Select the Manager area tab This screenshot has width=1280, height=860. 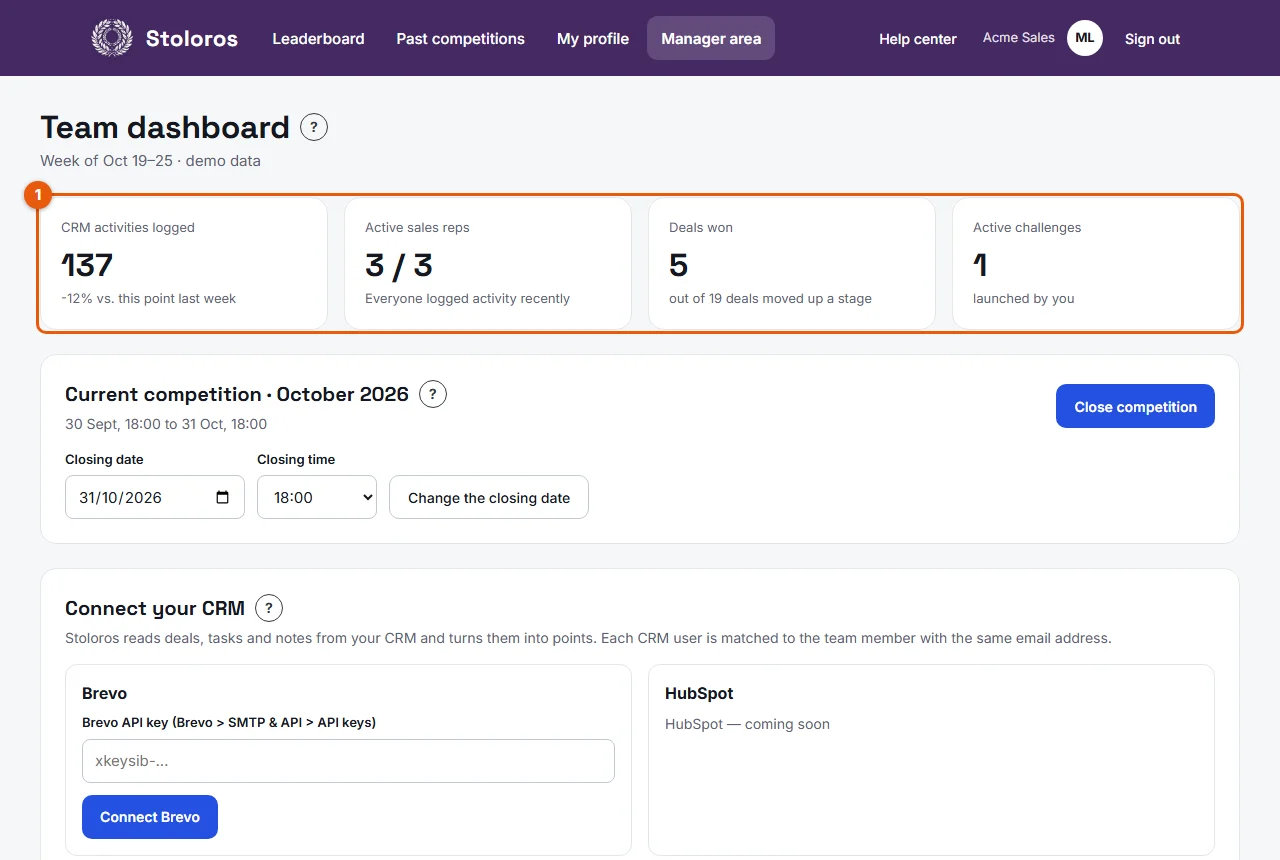coord(711,39)
